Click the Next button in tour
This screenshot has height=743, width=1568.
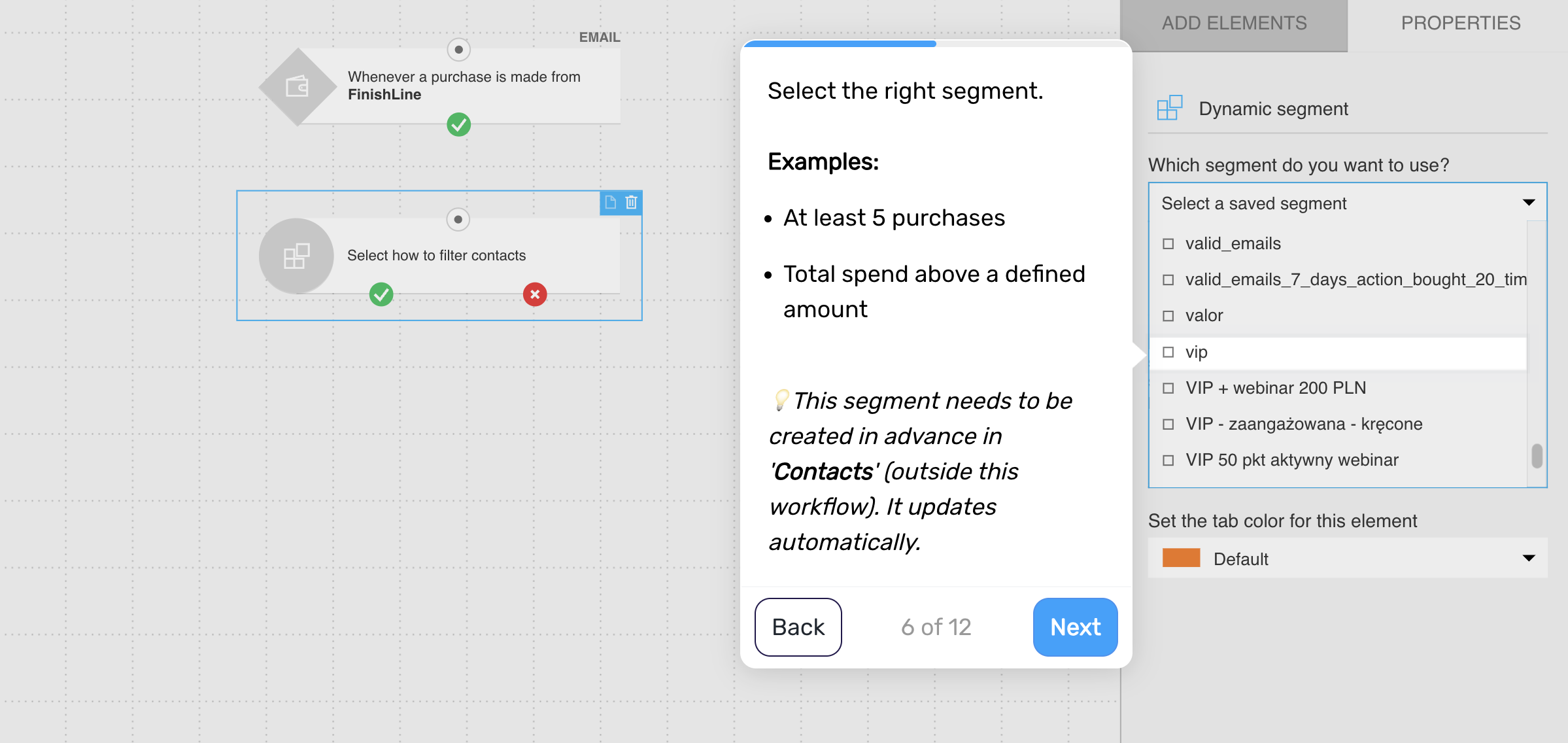[x=1075, y=627]
